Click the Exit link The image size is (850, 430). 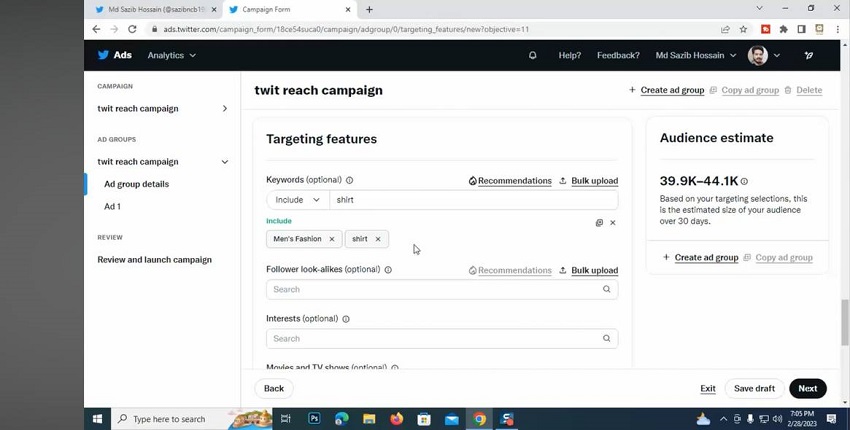point(707,388)
